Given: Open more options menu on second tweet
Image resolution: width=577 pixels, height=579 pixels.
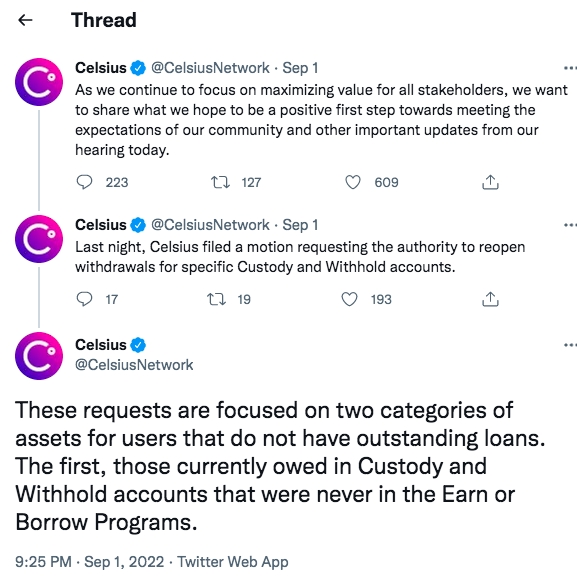Looking at the screenshot, I should [x=570, y=225].
